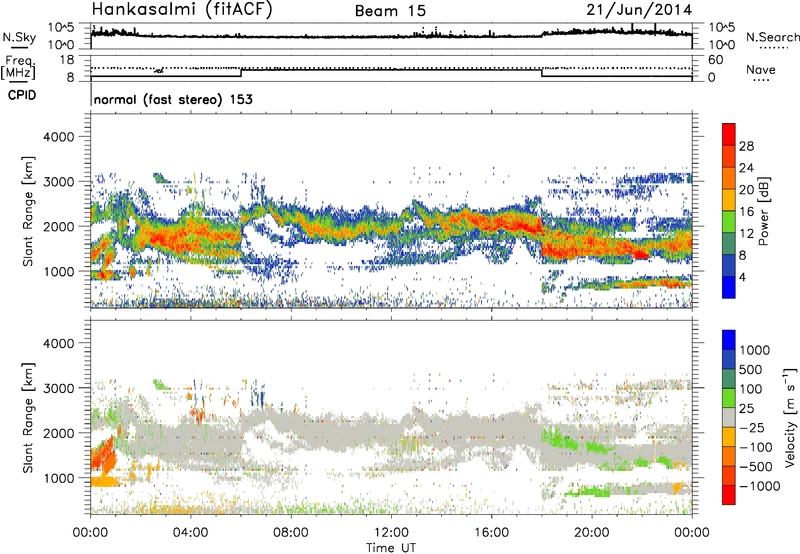Select the "Beam 15" header label
The image size is (800, 554).
(390, 11)
